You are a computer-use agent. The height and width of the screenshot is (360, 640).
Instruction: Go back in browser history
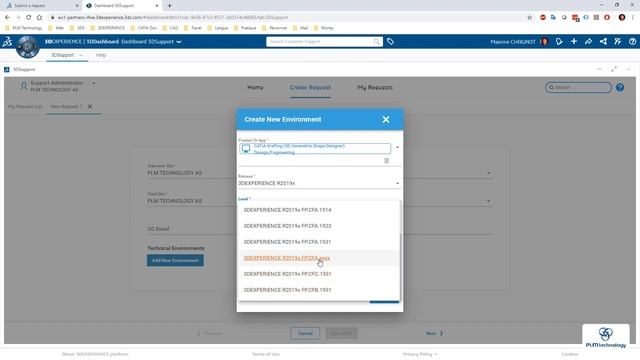7,18
